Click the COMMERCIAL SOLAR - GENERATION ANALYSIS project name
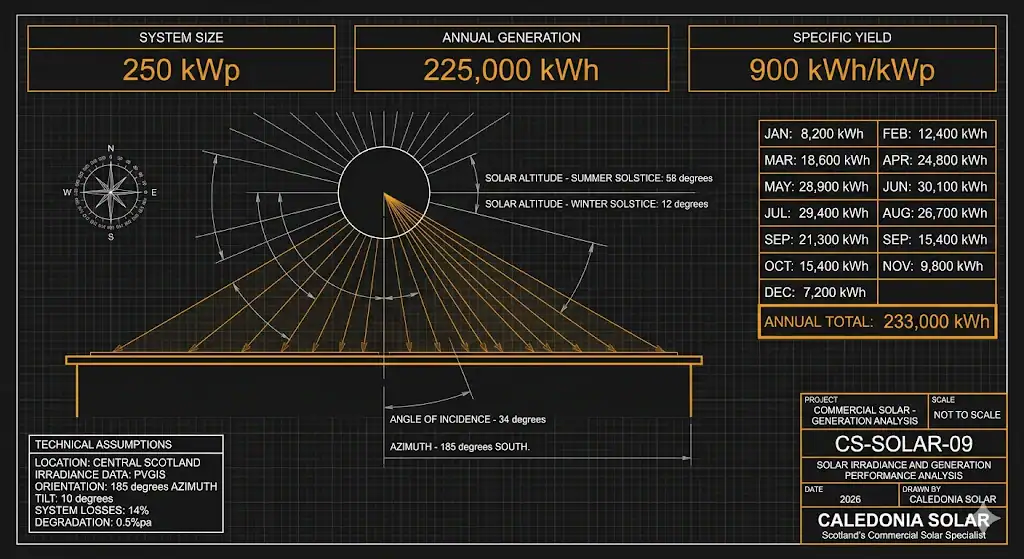 [865, 415]
